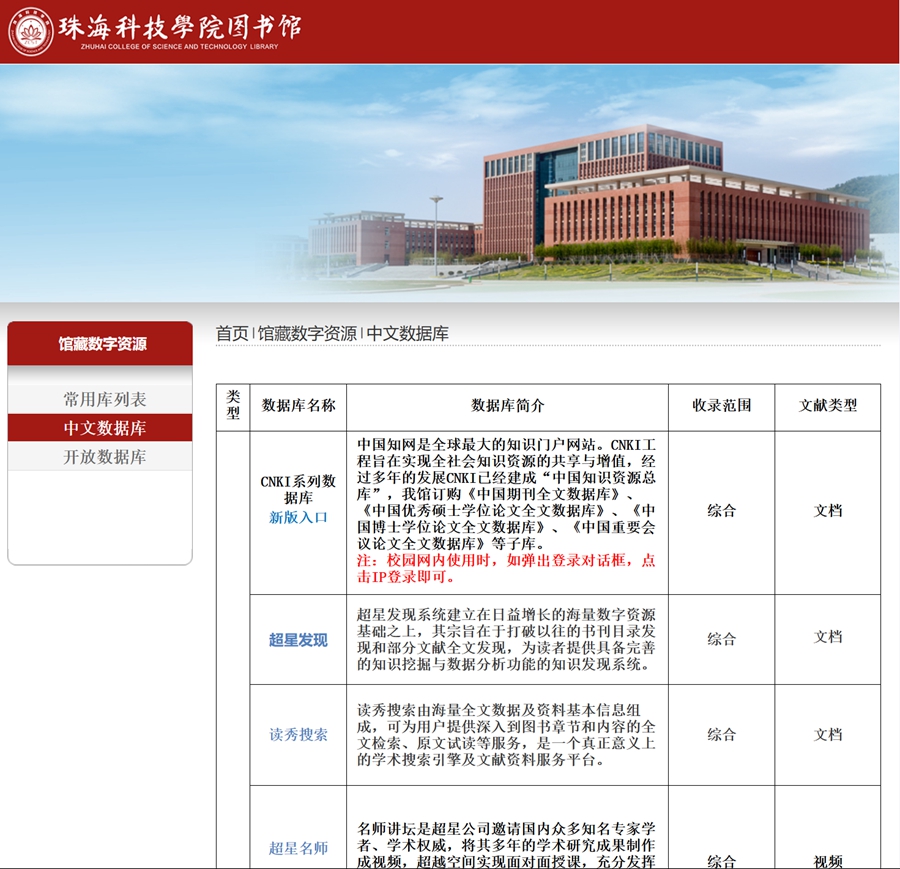Open the 超星发现 database link
Image resolution: width=900 pixels, height=869 pixels.
click(x=298, y=640)
